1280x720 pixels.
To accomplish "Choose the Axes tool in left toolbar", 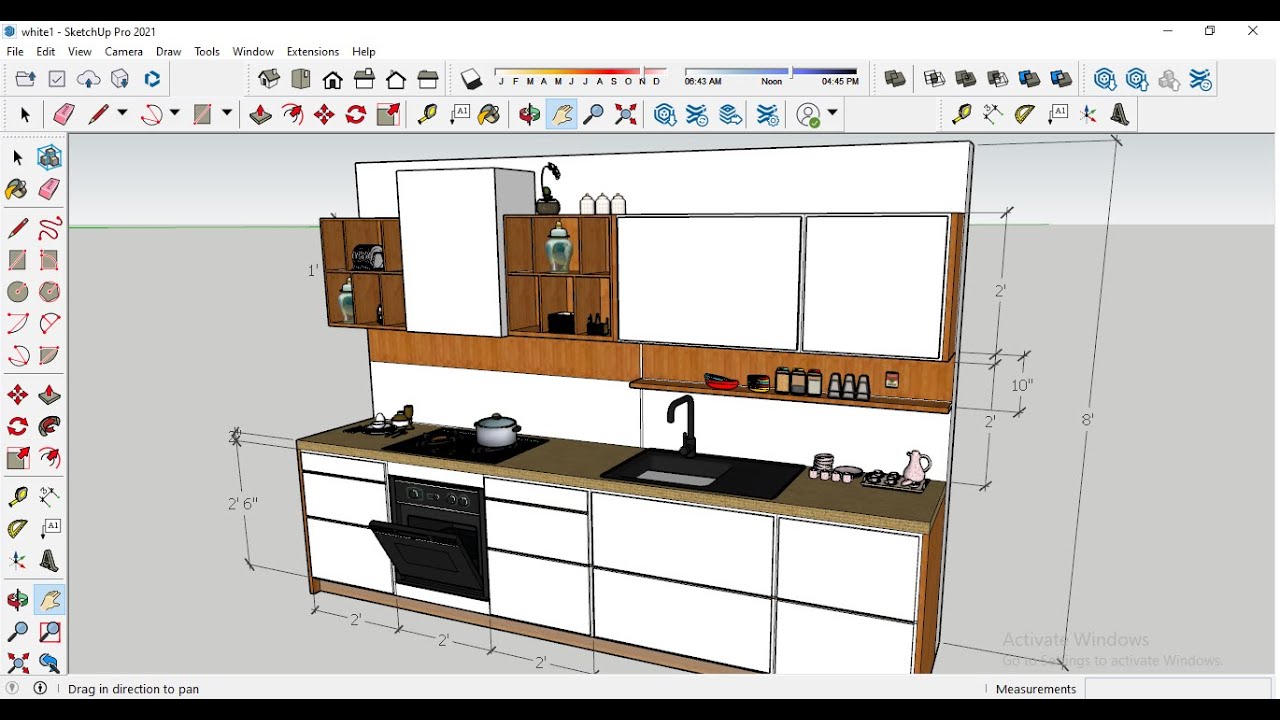I will 18,561.
